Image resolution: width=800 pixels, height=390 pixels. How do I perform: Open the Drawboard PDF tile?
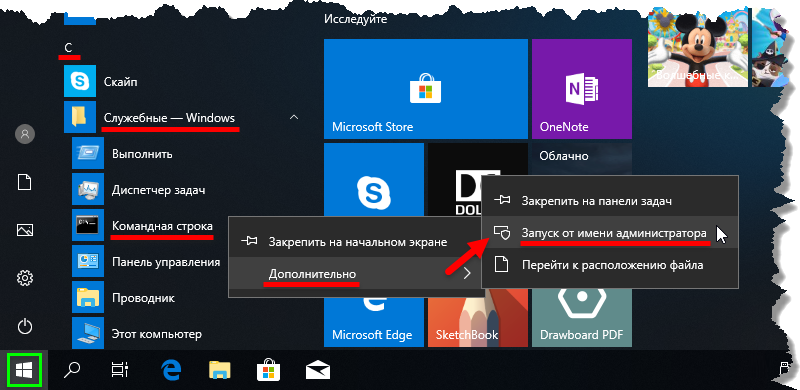[x=582, y=318]
